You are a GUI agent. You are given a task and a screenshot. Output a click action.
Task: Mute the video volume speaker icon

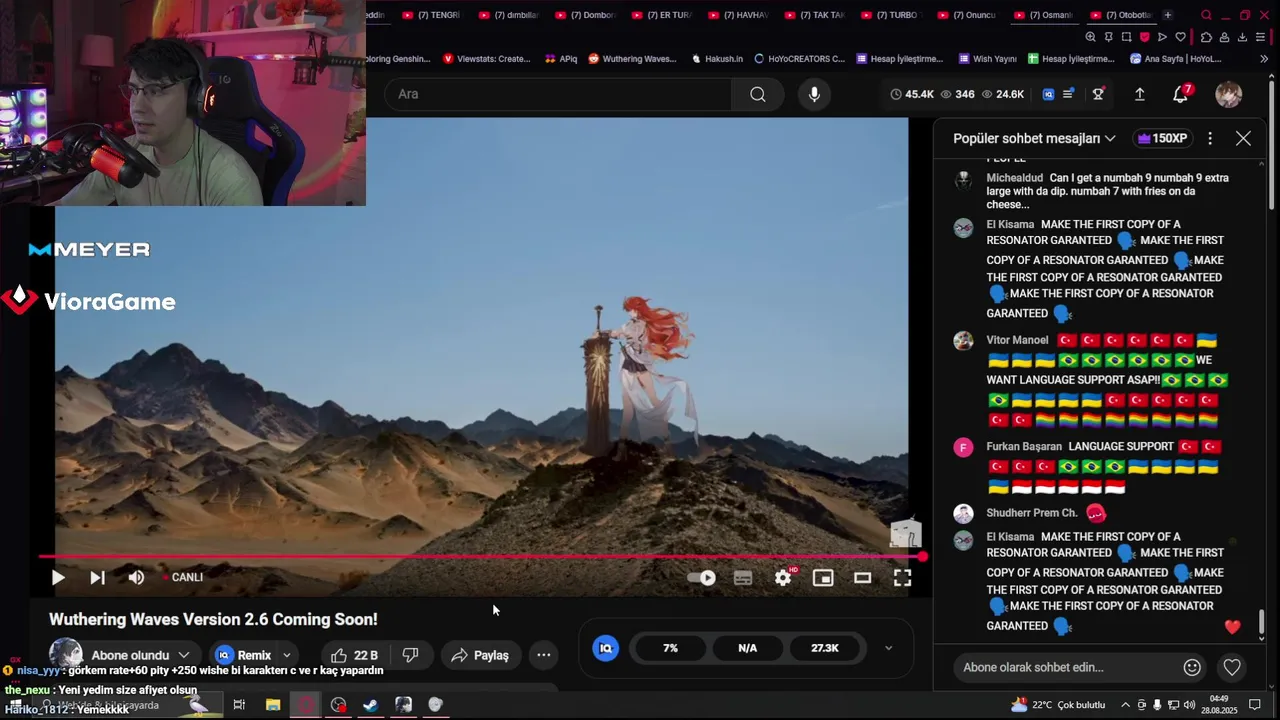pyautogui.click(x=136, y=577)
